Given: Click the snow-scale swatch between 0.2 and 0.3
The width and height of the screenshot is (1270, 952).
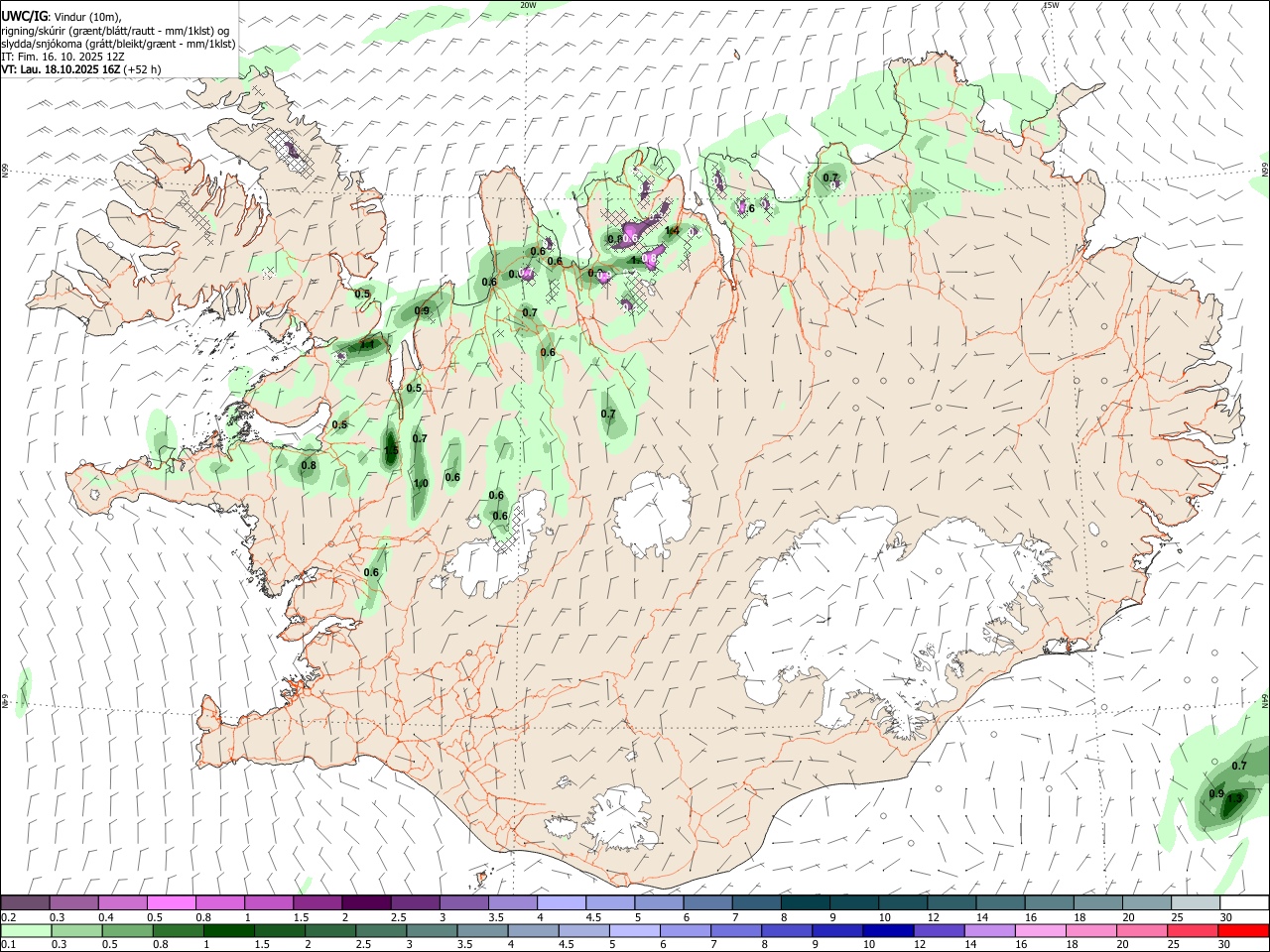Looking at the screenshot, I should point(26,902).
